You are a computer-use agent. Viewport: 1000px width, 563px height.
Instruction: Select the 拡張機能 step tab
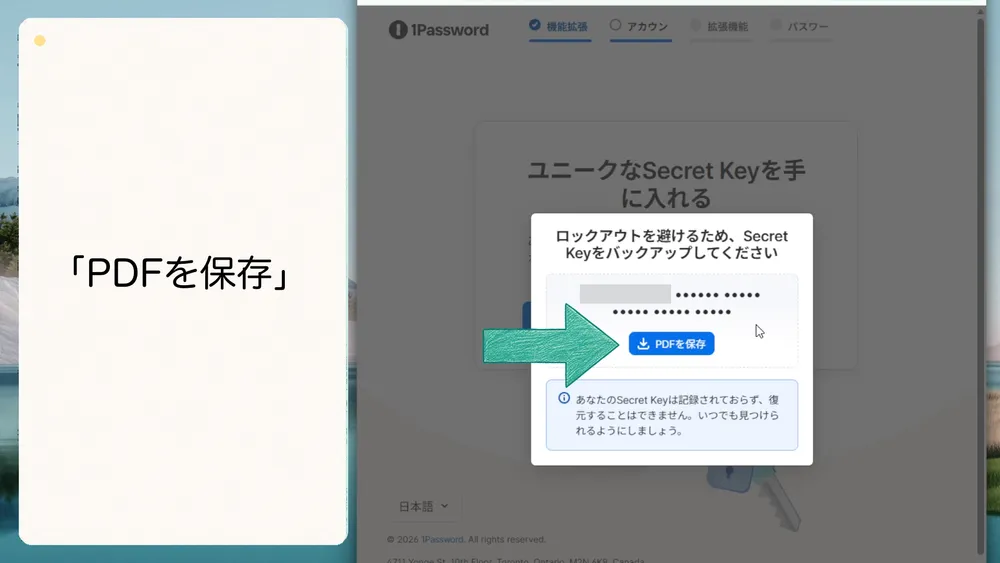(720, 27)
